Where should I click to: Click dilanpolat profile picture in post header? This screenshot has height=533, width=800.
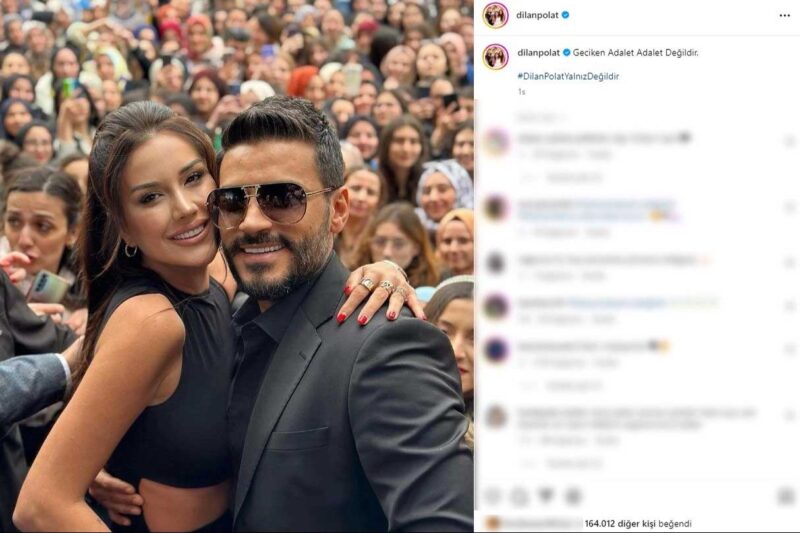click(495, 16)
